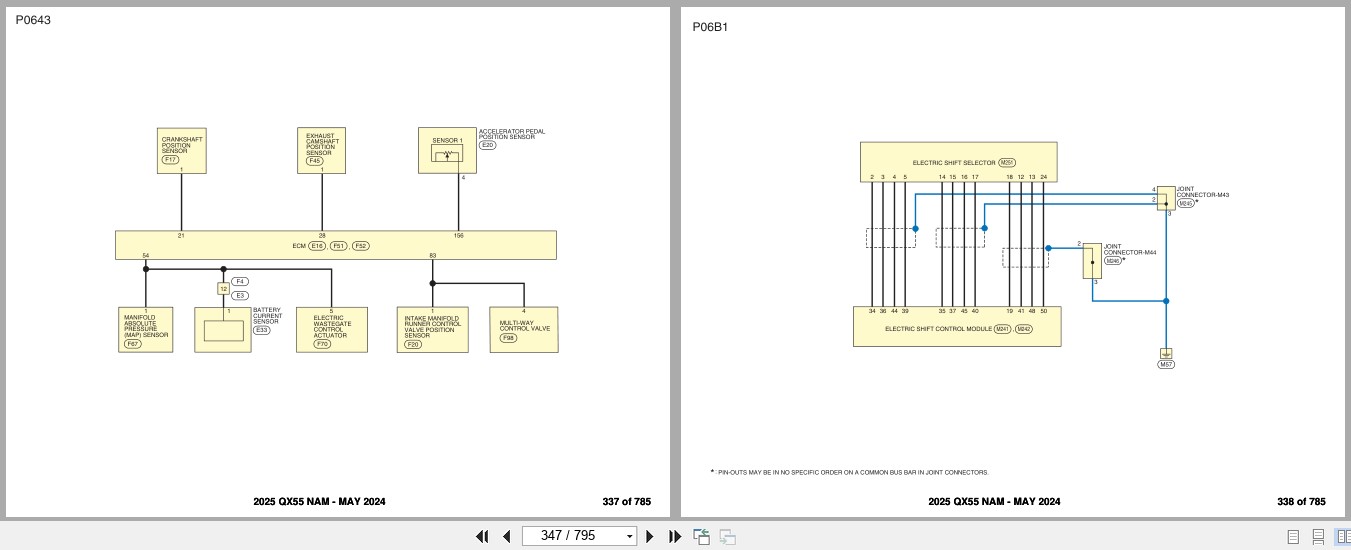Go to the next page
Viewport: 1351px width, 550px height.
pos(649,536)
